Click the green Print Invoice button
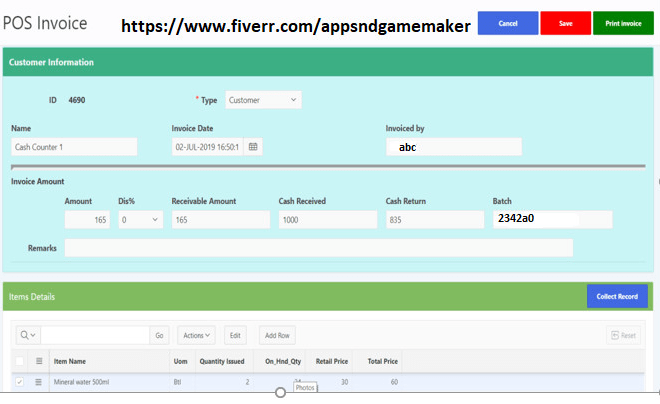 tap(623, 23)
